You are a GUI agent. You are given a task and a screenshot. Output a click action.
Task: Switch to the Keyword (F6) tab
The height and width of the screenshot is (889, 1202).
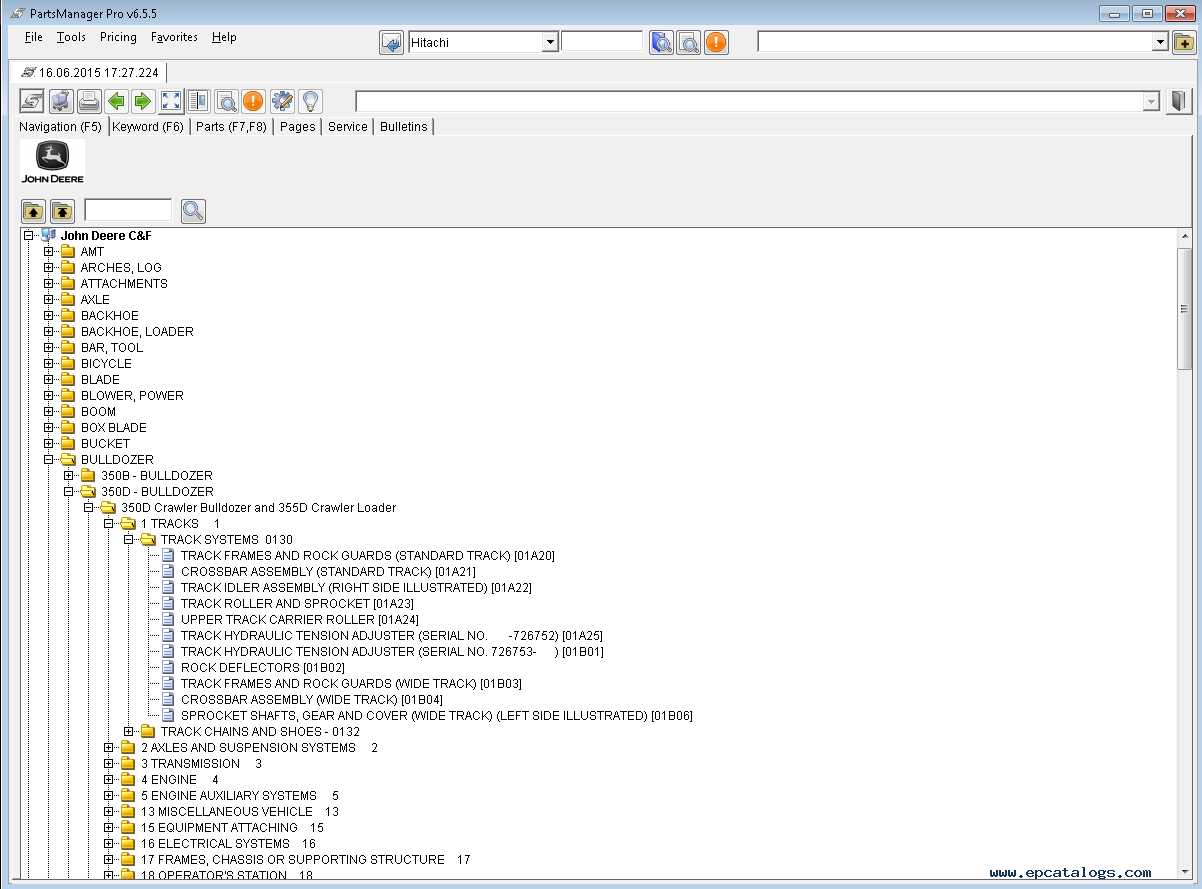(x=148, y=127)
